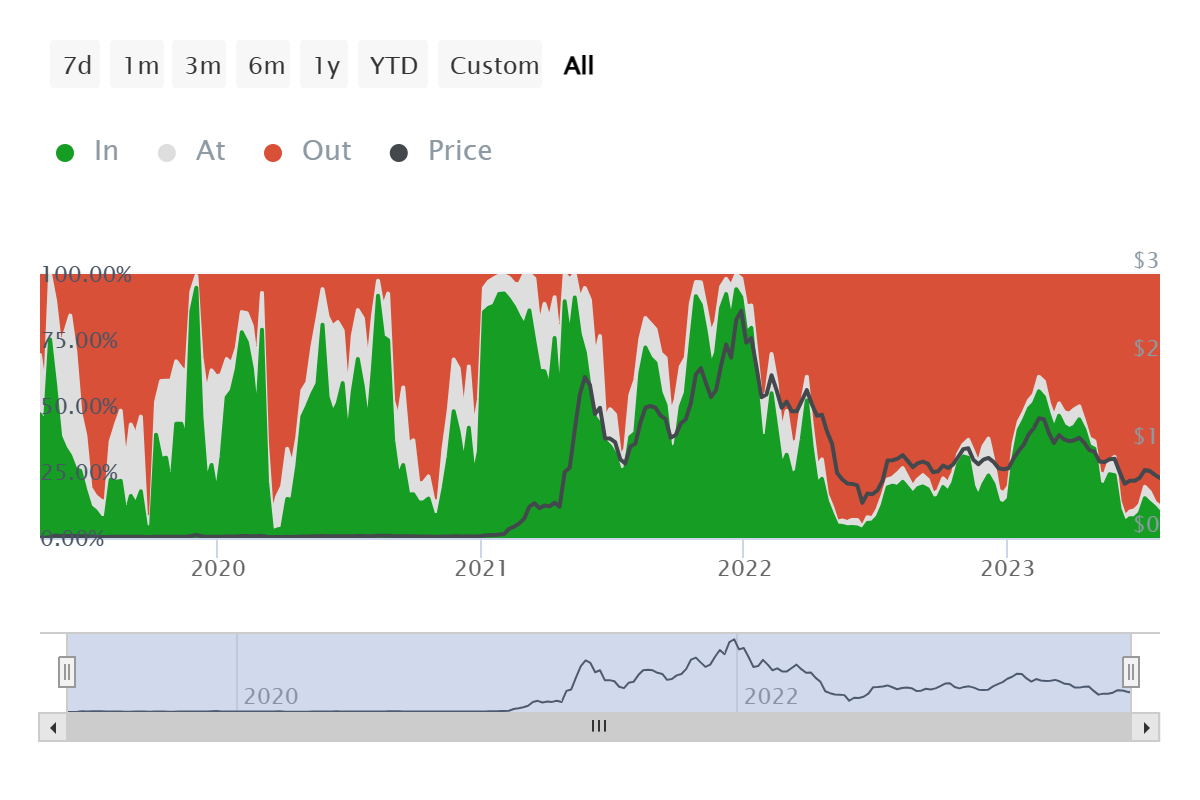Image resolution: width=1200 pixels, height=800 pixels.
Task: Open the Custom date range picker
Action: [491, 65]
